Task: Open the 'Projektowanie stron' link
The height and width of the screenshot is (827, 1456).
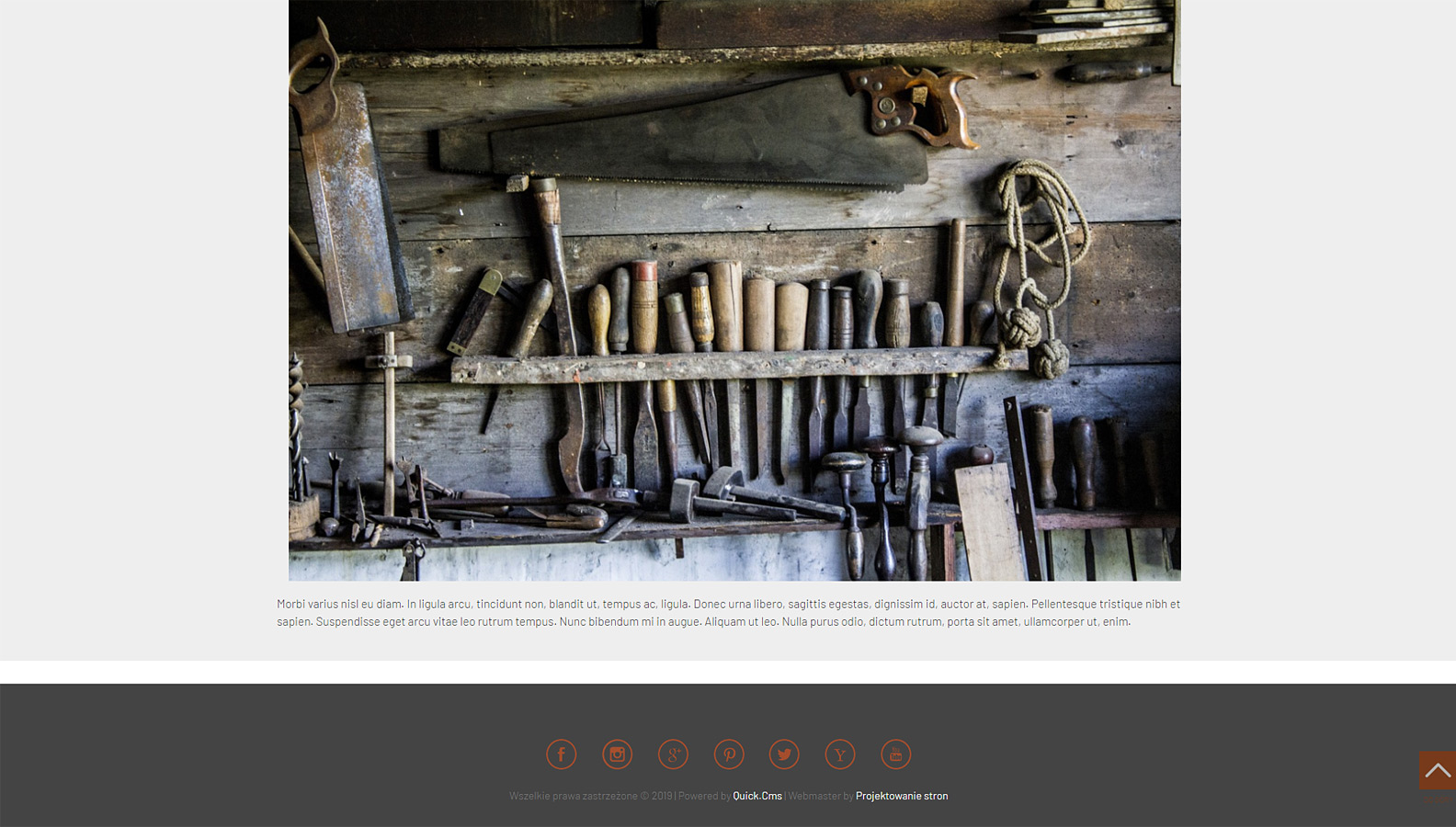Action: pos(902,796)
